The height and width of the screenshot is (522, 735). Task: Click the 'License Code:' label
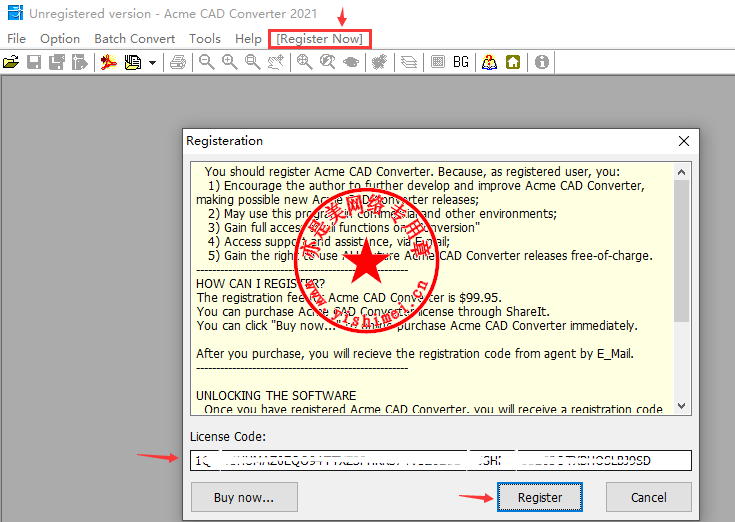[x=228, y=436]
